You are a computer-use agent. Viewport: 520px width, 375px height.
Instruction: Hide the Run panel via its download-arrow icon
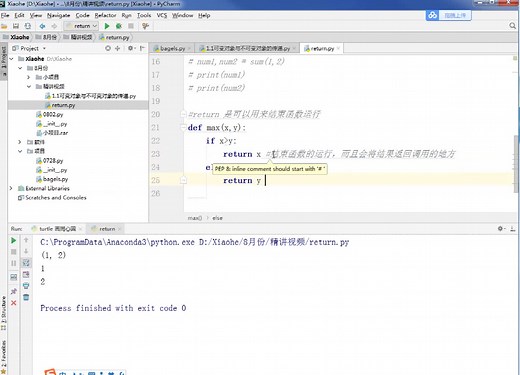click(x=513, y=229)
